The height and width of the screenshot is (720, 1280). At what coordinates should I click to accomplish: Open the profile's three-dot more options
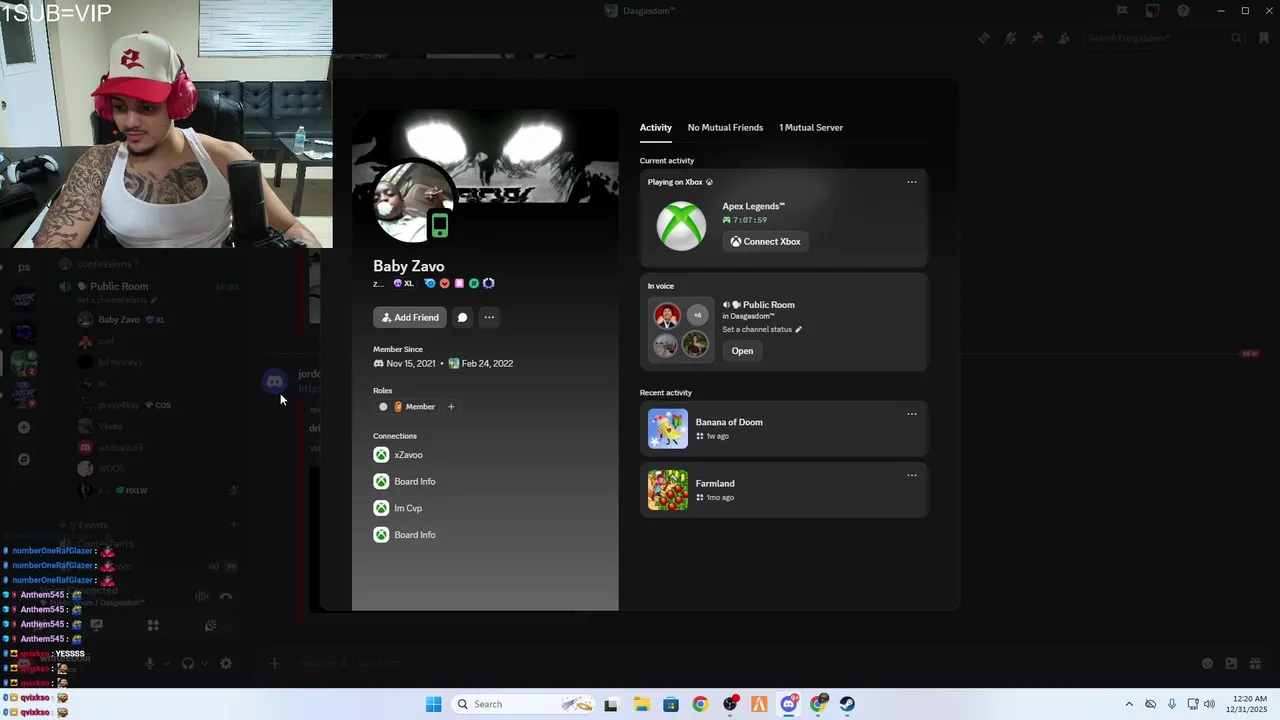[489, 317]
